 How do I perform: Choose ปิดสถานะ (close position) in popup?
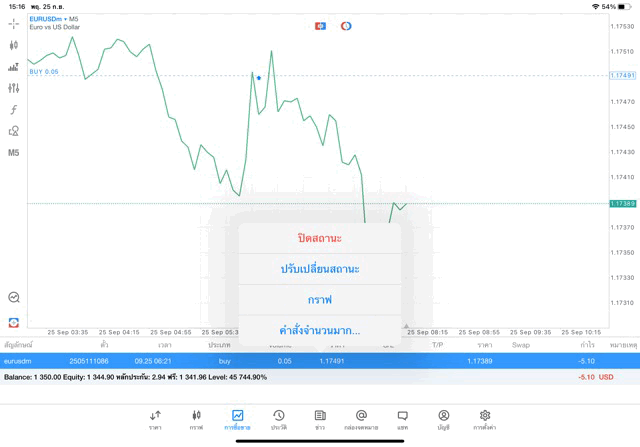(319, 238)
